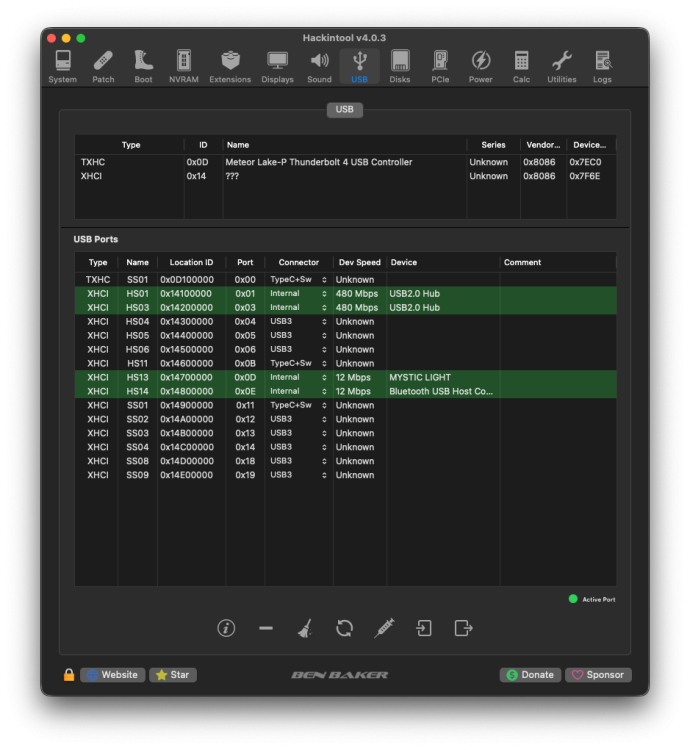Screen dimensions: 690x750
Task: Open the Logs section icon
Action: (x=602, y=67)
